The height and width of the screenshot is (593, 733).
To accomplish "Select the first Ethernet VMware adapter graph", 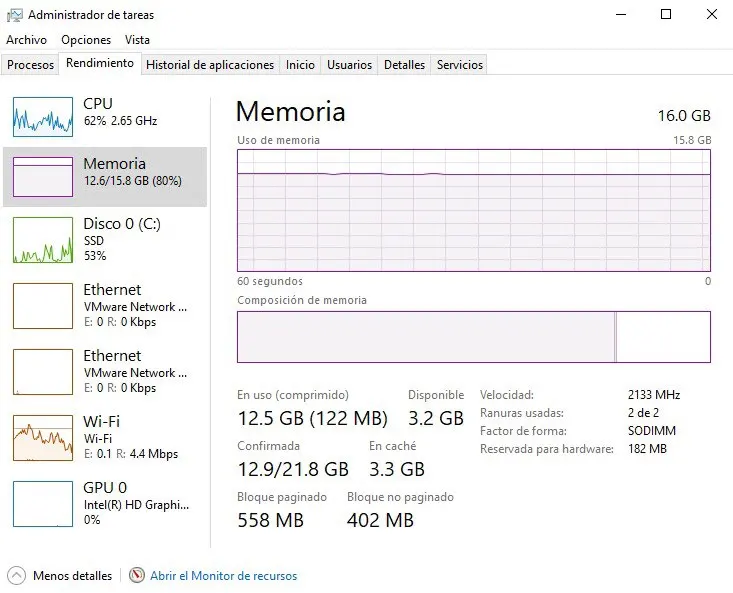I will pyautogui.click(x=43, y=305).
